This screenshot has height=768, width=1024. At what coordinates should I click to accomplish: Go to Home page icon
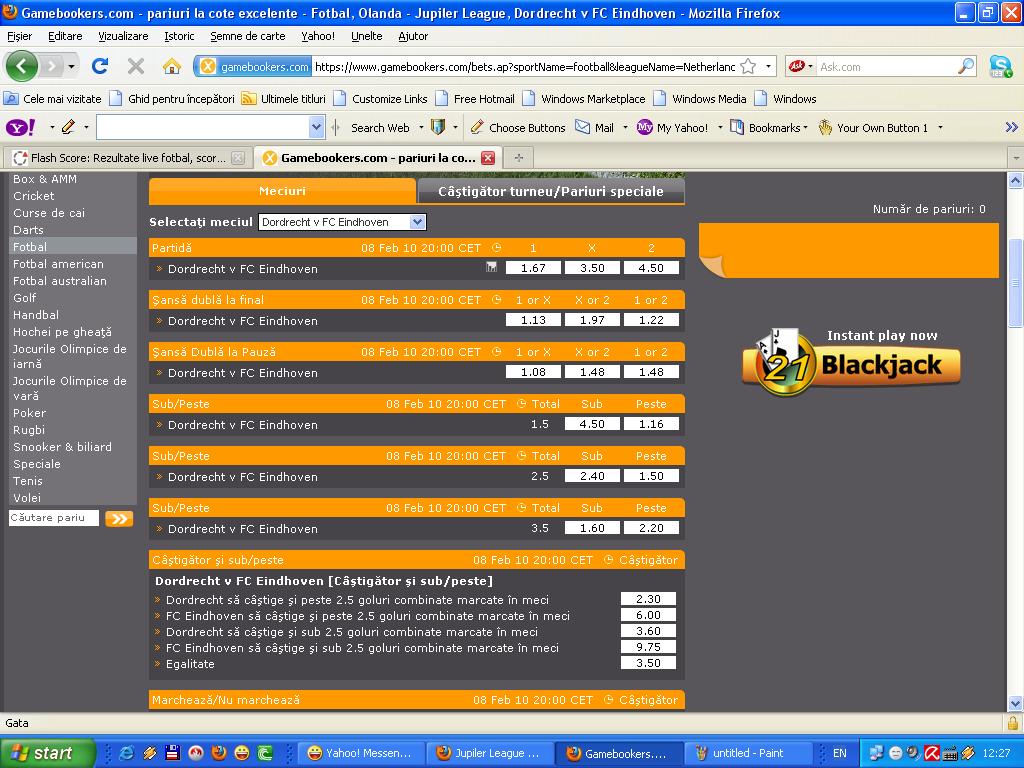coord(172,66)
